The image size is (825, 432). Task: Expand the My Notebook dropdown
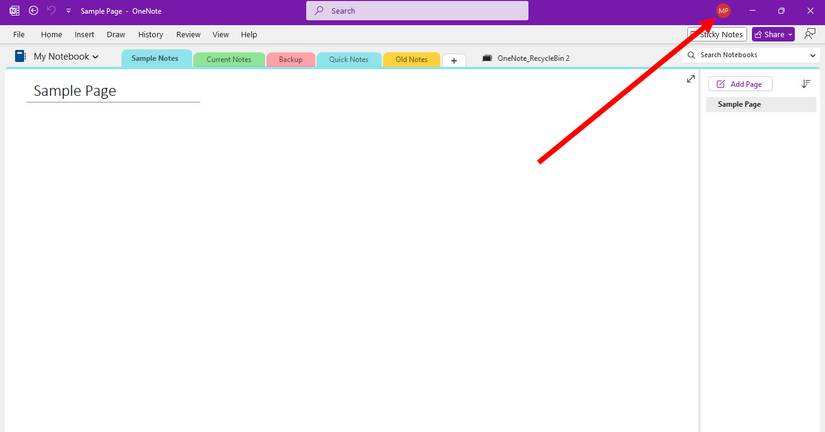tap(95, 57)
